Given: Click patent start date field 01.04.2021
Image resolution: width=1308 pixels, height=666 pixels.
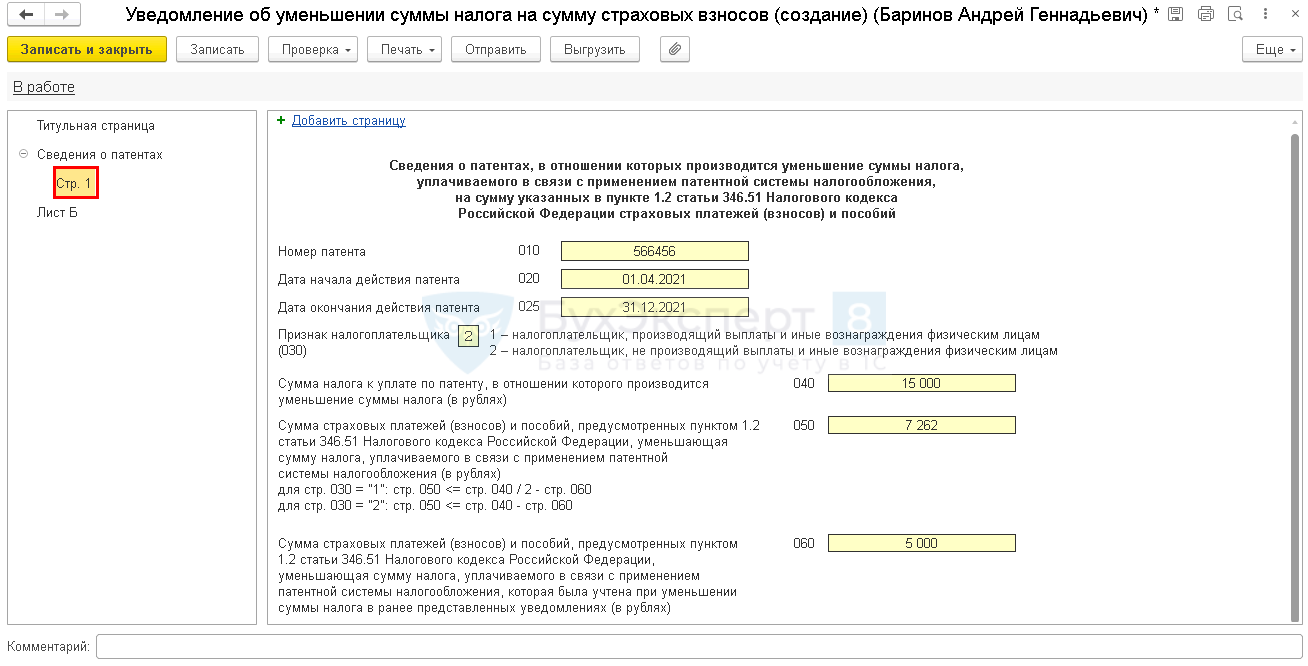Looking at the screenshot, I should [x=655, y=279].
